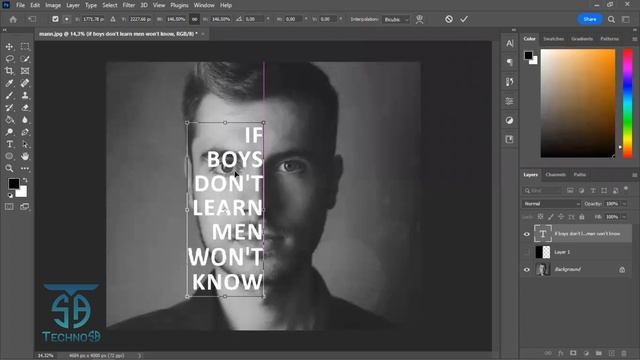Select the Lasso tool
640x360 pixels.
coord(9,59)
